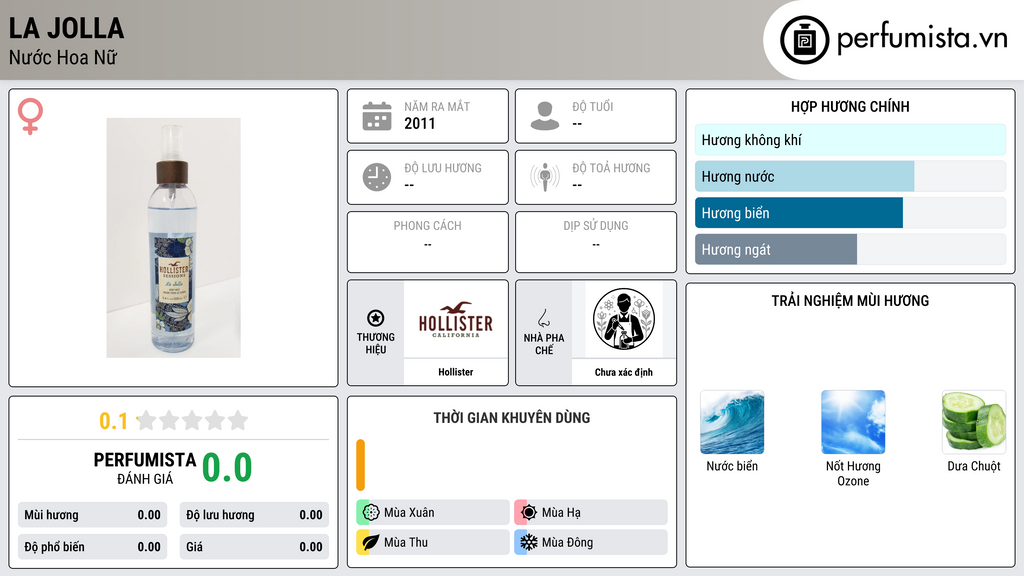This screenshot has width=1024, height=576.
Task: Click the release year 2011
Action: pyautogui.click(x=420, y=123)
